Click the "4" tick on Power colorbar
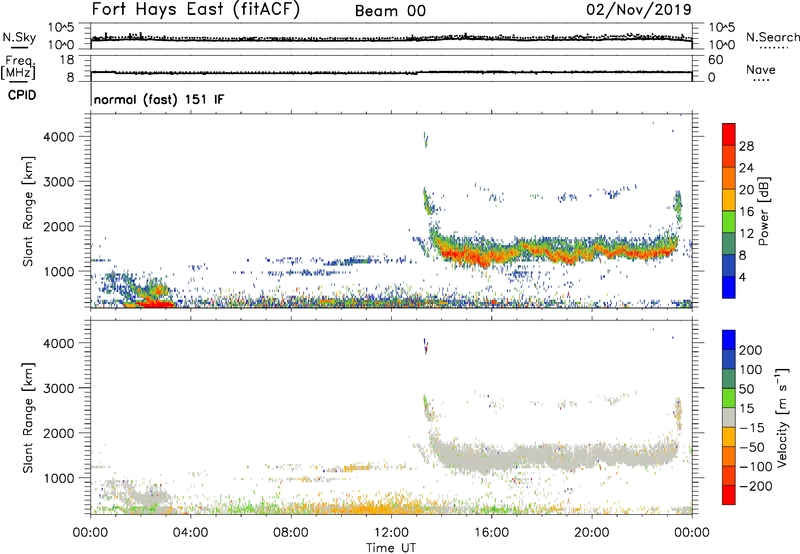 point(743,277)
